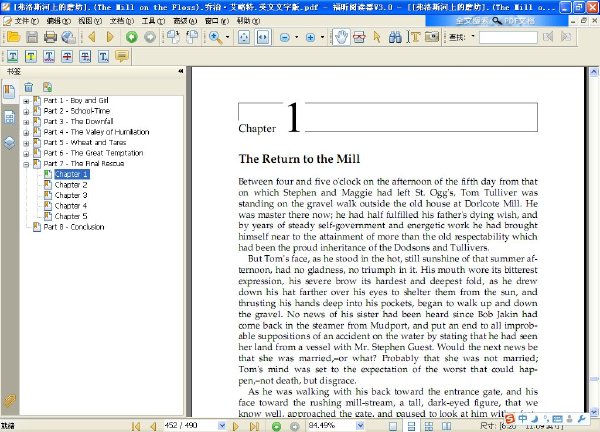Open a PDF with the folder icon
Viewport: 600px width, 432px height.
(13, 37)
